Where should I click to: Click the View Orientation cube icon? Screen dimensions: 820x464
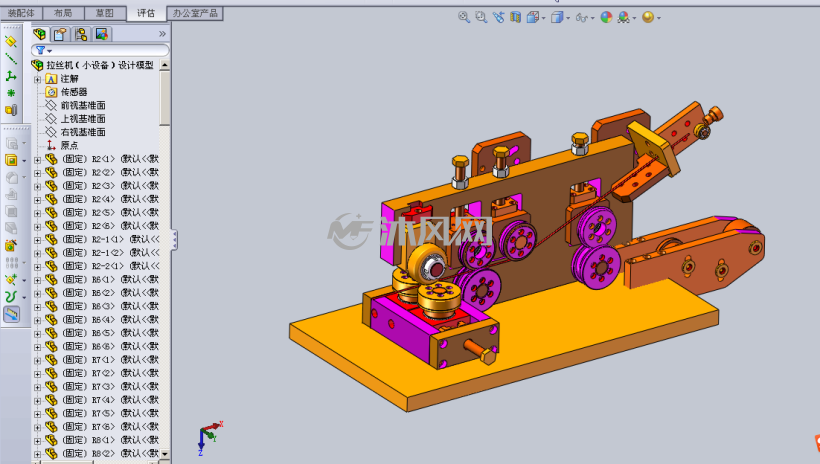pos(533,17)
